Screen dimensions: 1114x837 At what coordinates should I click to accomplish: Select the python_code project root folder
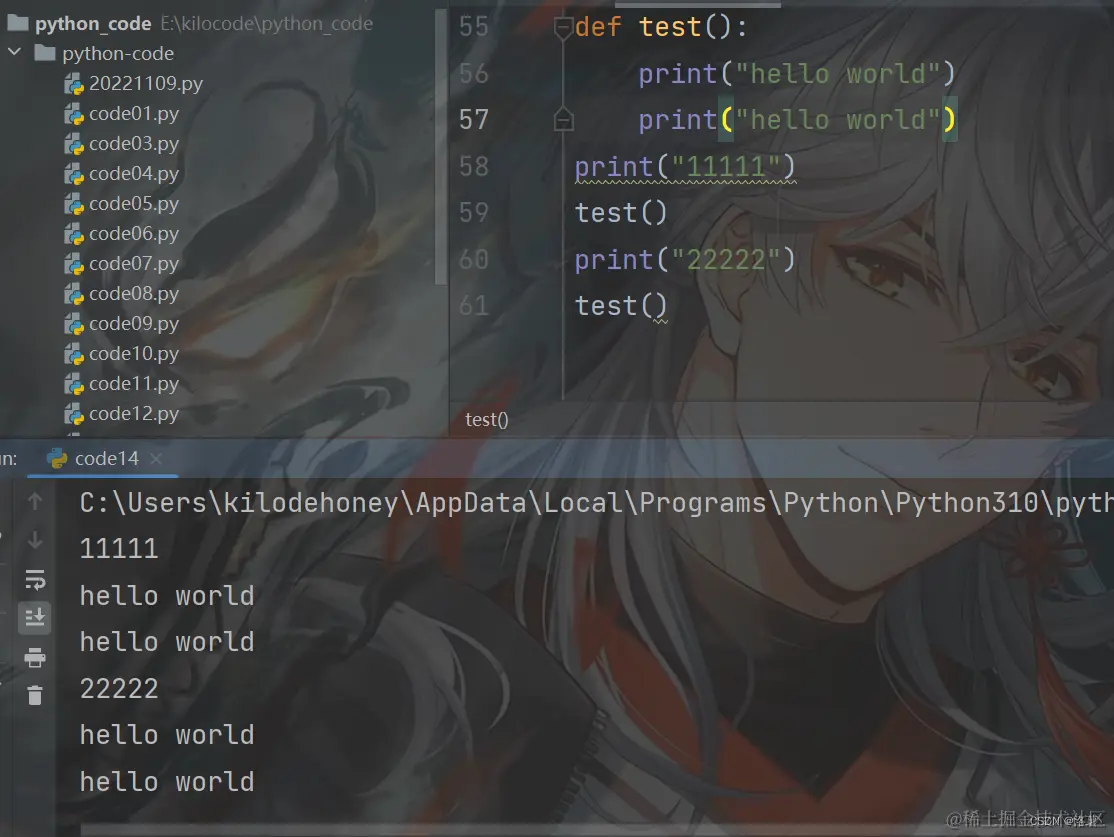pos(93,23)
